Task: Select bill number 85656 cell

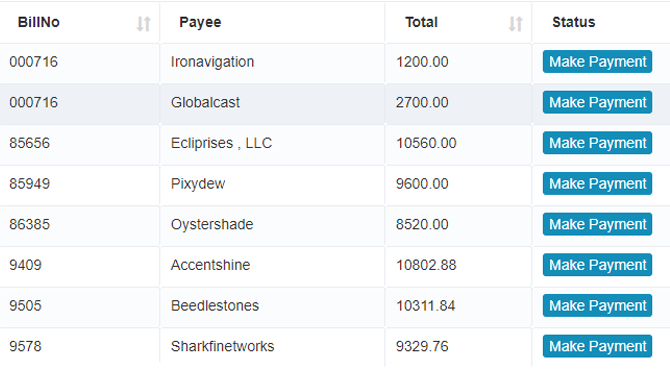Action: pos(79,143)
